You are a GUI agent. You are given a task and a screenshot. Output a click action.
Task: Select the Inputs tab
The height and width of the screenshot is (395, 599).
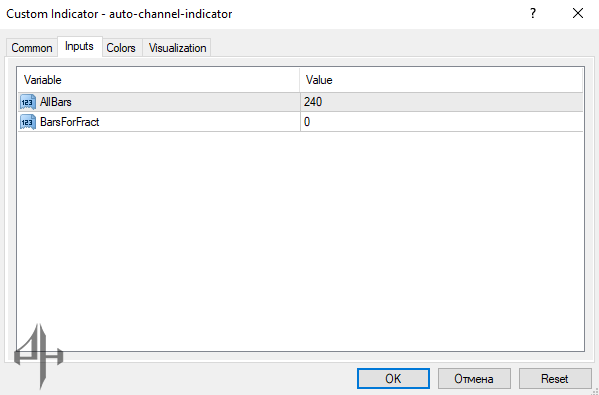(x=79, y=47)
